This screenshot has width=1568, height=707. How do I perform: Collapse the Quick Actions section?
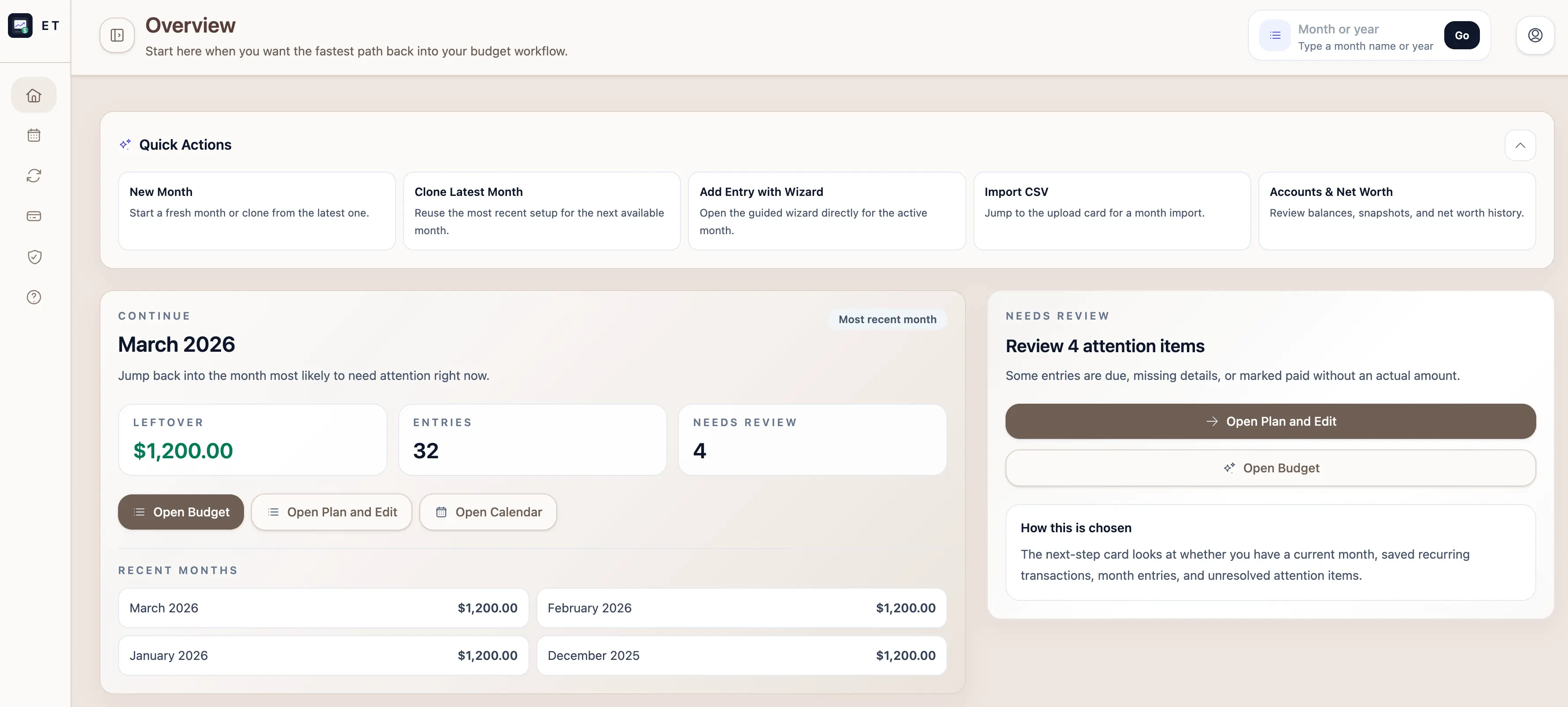click(1520, 145)
